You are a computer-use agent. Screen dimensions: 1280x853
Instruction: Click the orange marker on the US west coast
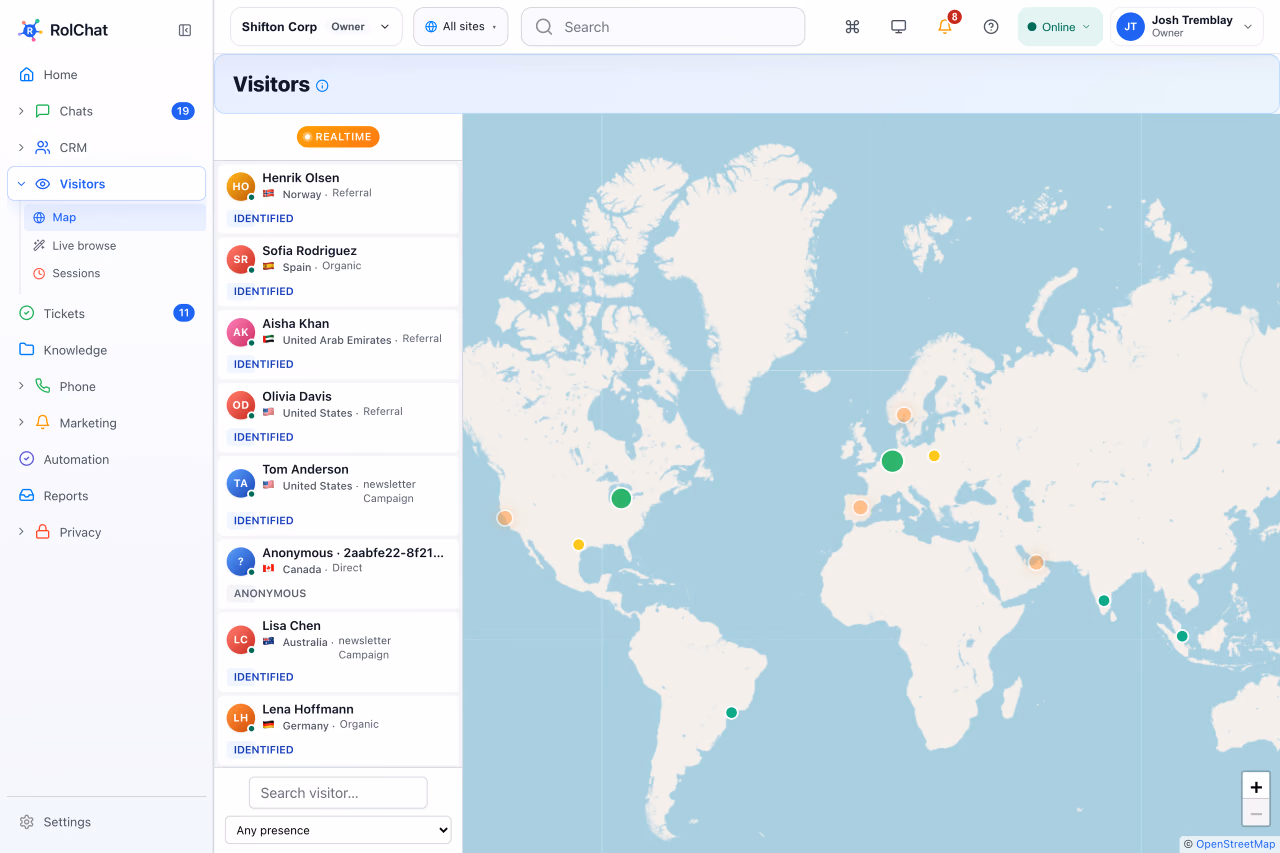505,518
